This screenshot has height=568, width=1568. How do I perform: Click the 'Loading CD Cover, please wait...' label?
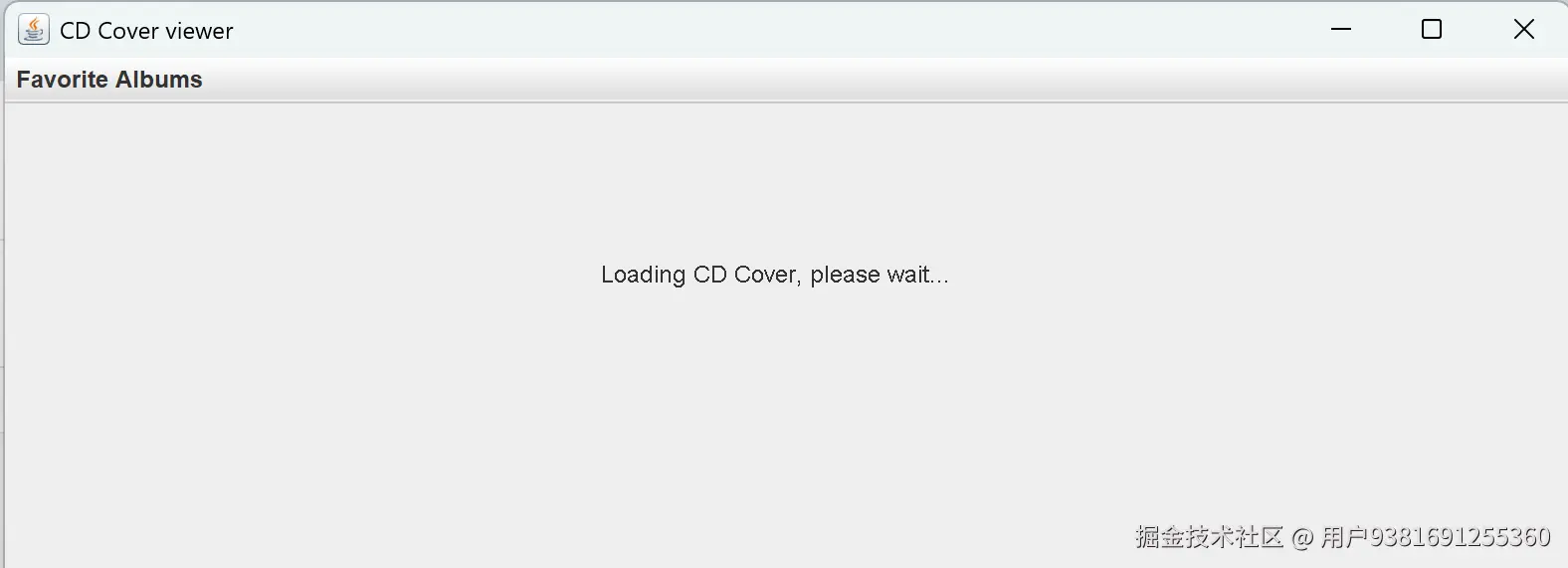tap(775, 275)
